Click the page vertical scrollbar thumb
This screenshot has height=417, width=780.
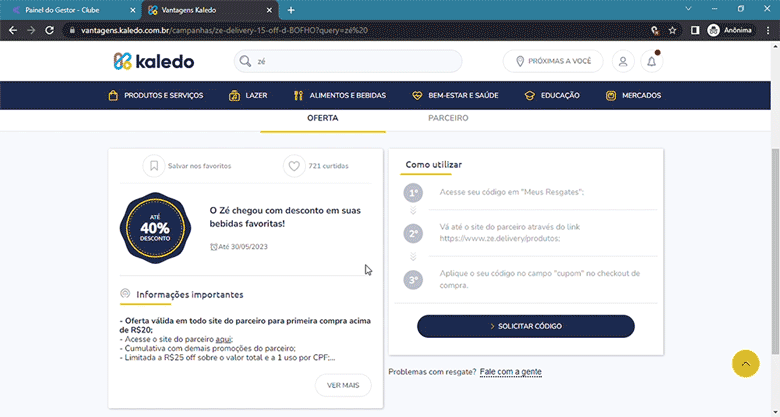pos(775,251)
